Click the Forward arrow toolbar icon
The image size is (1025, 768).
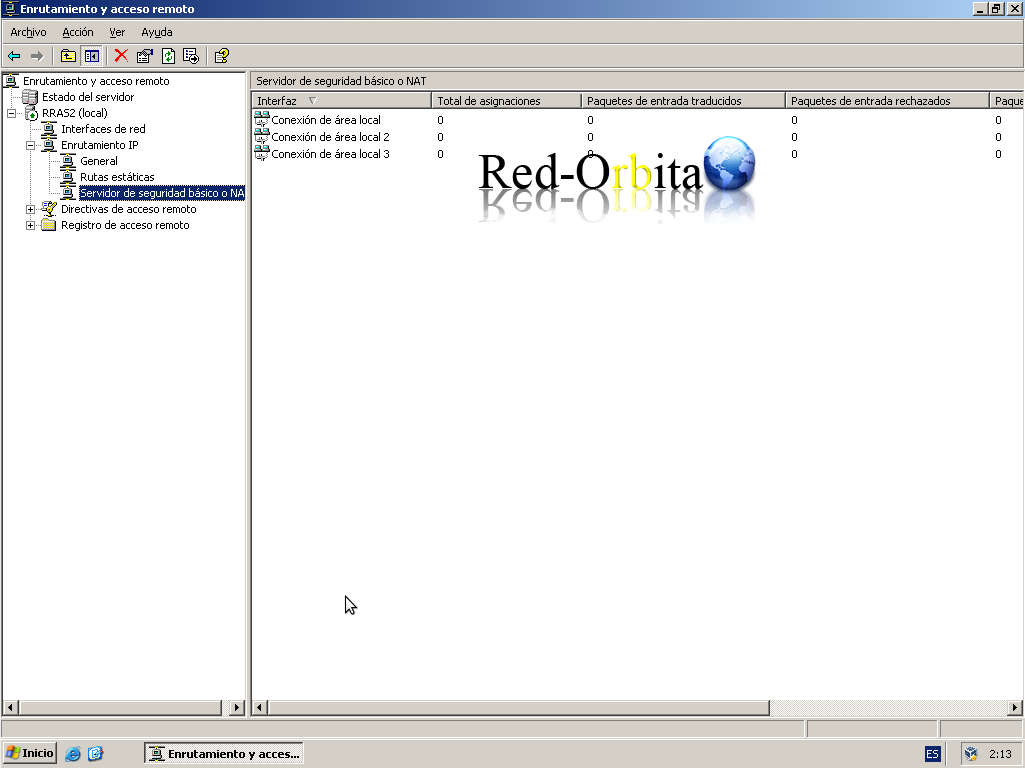click(37, 56)
